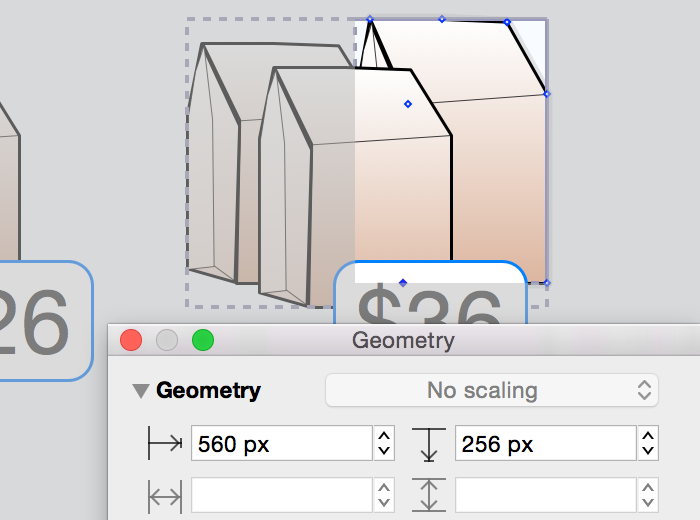Click the empty height input field
The image size is (700, 520).
point(545,494)
